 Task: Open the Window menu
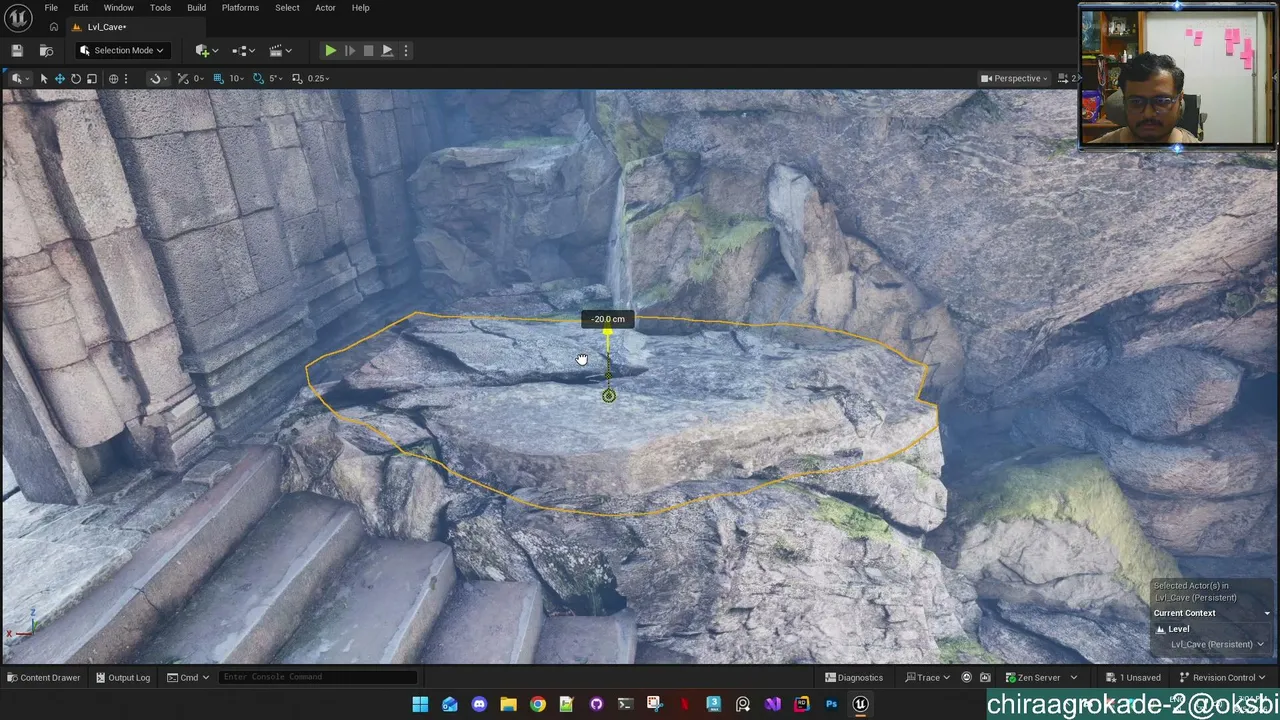coord(118,8)
